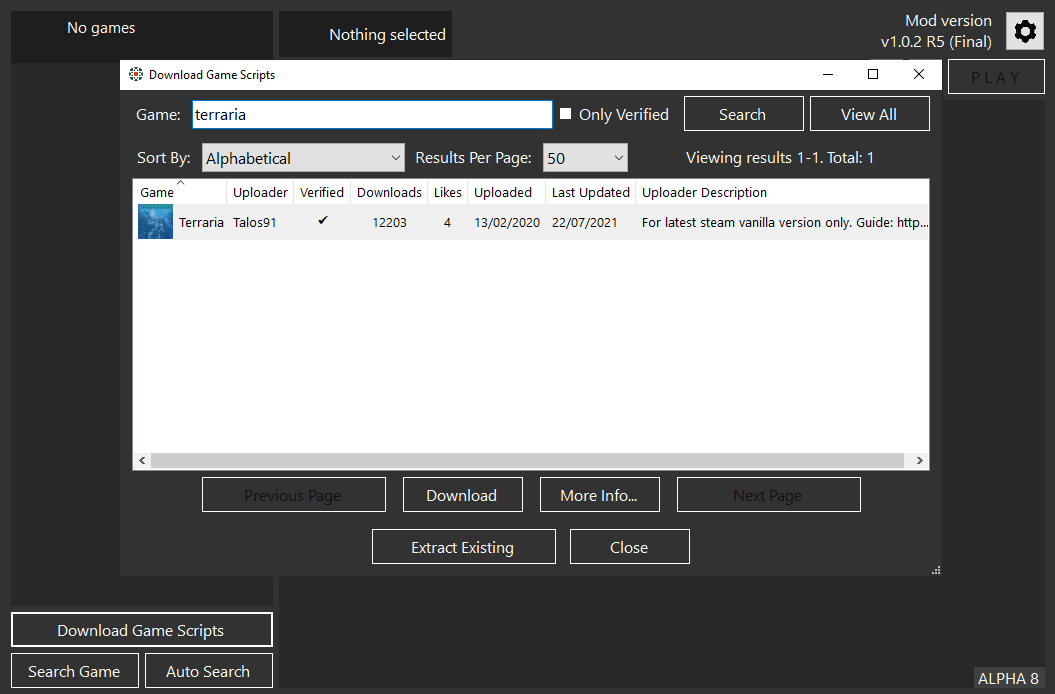Enable the Only Verified filter
This screenshot has height=694, width=1055.
[x=566, y=114]
